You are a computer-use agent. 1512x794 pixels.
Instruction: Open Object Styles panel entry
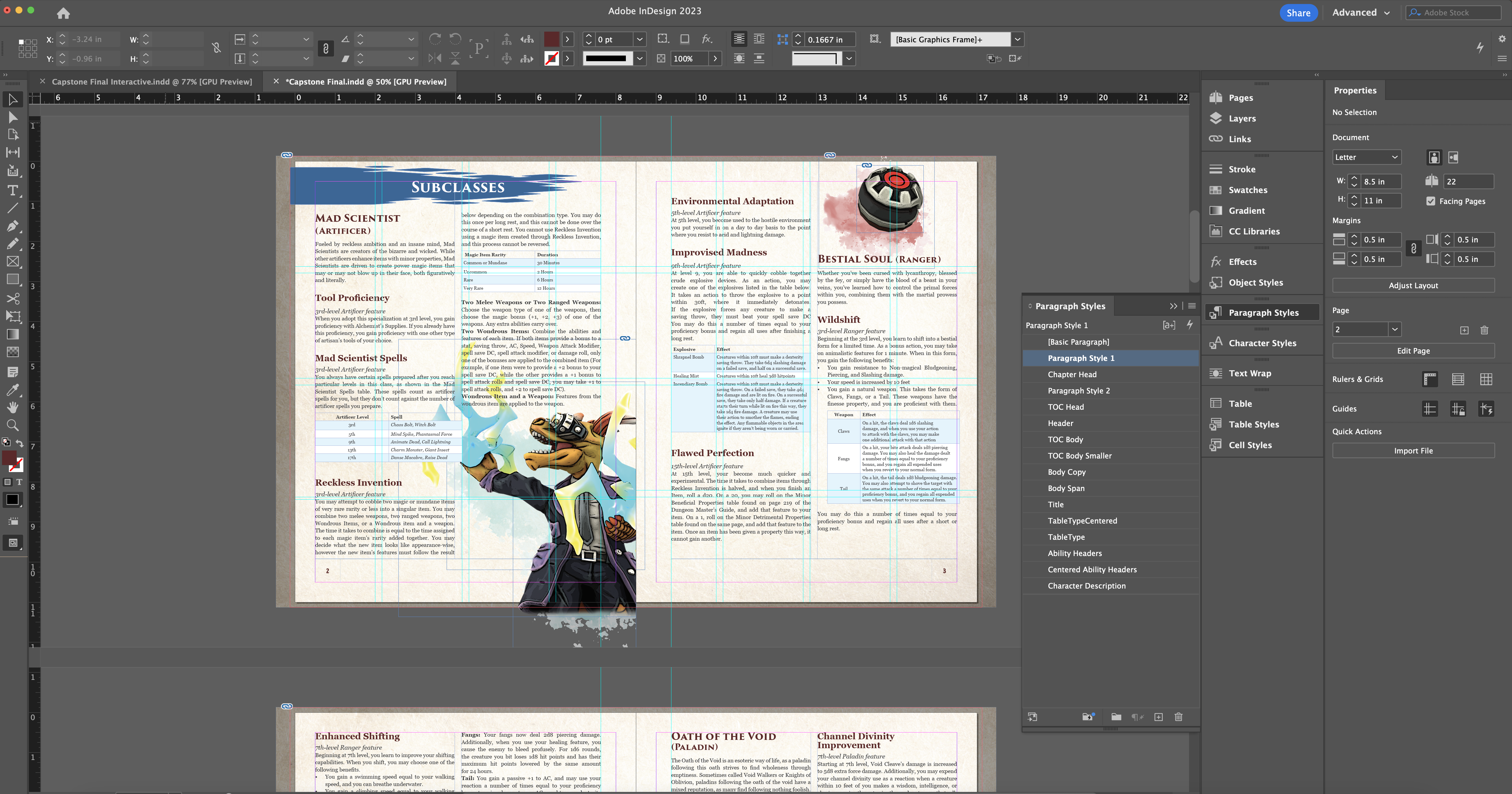[x=1256, y=283]
